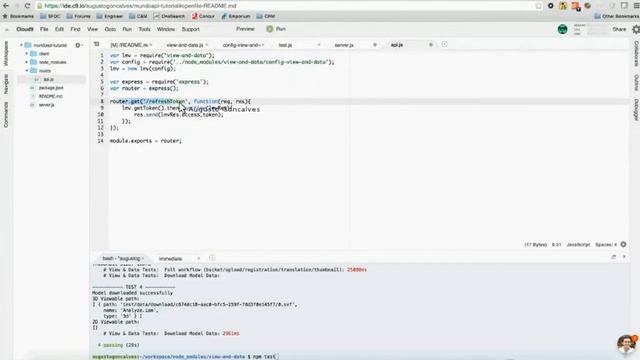The height and width of the screenshot is (360, 640).
Task: Click the terminal command prompt line
Action: coord(186,356)
